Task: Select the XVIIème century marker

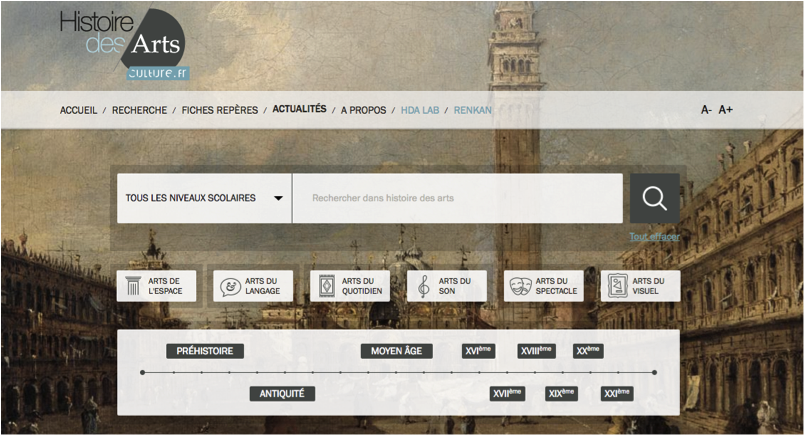Action: tap(507, 394)
